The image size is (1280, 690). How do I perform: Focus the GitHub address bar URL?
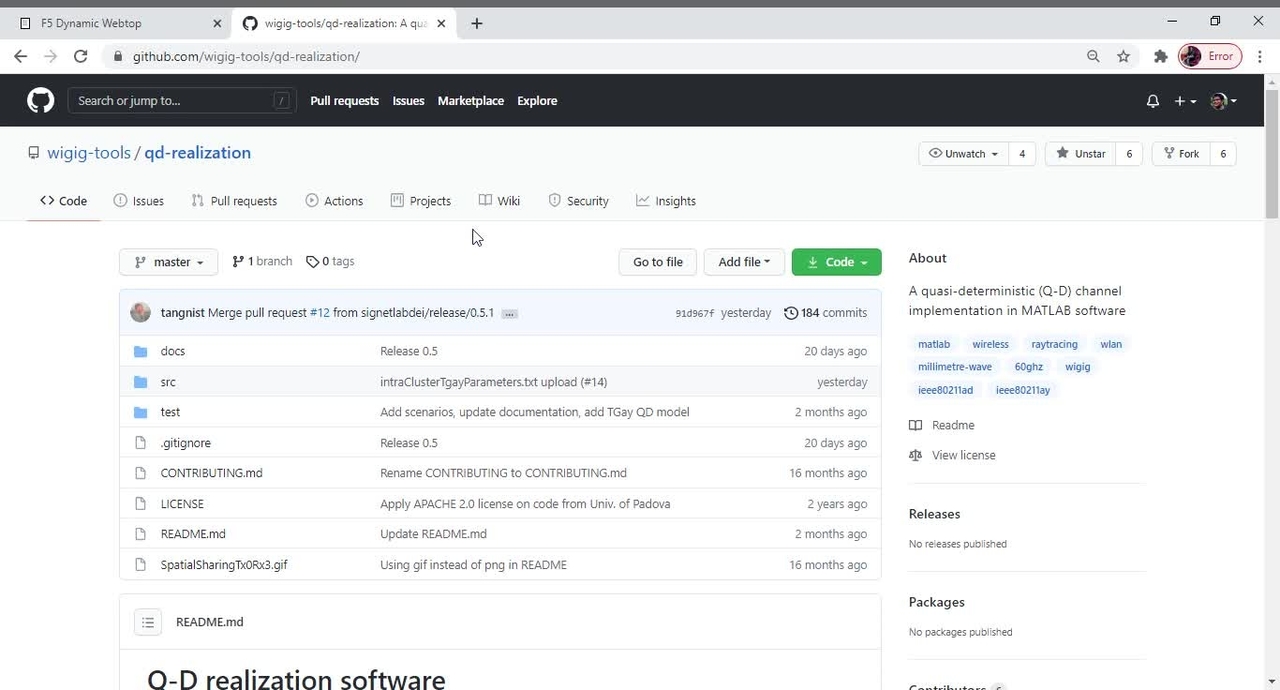pyautogui.click(x=246, y=56)
